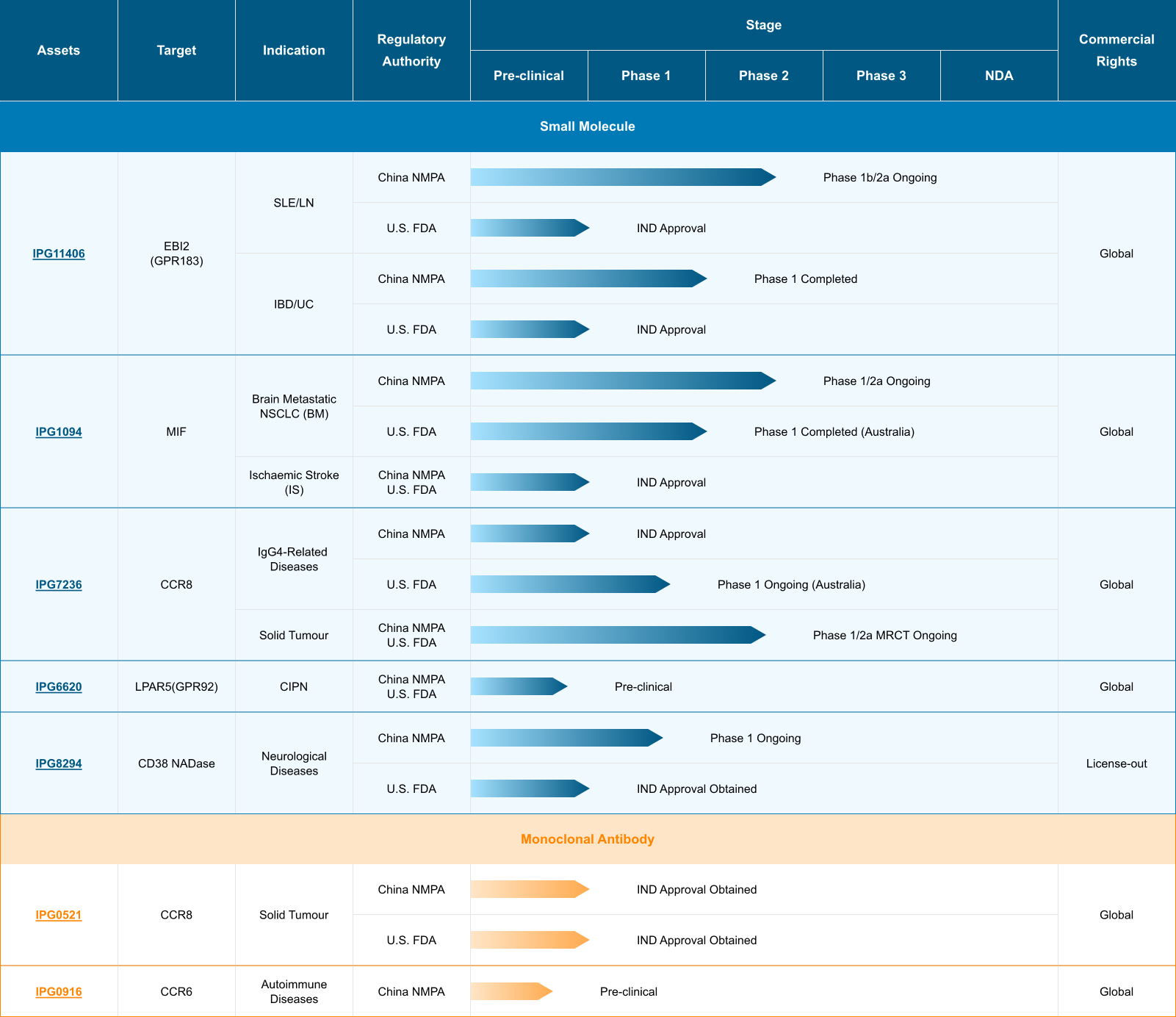The width and height of the screenshot is (1176, 1017).
Task: Click the NDA stage column header
Action: pyautogui.click(x=999, y=76)
